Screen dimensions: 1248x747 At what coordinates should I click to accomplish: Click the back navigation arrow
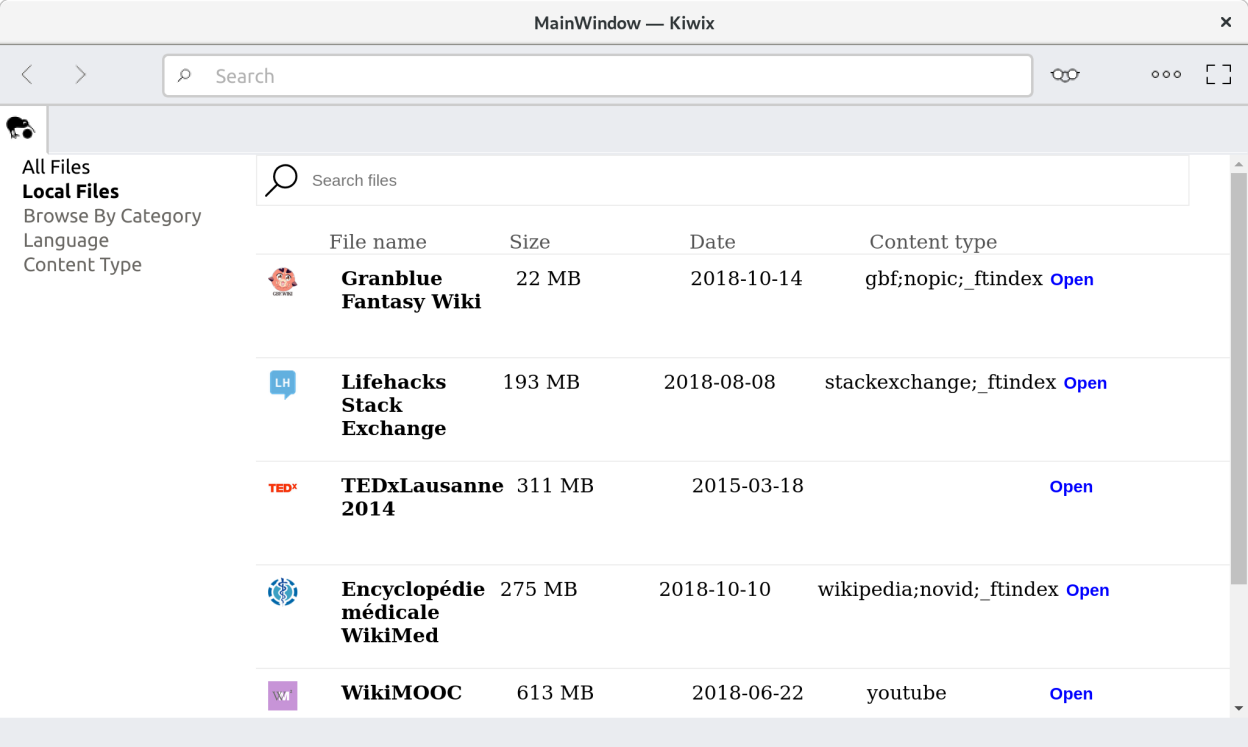pyautogui.click(x=27, y=75)
